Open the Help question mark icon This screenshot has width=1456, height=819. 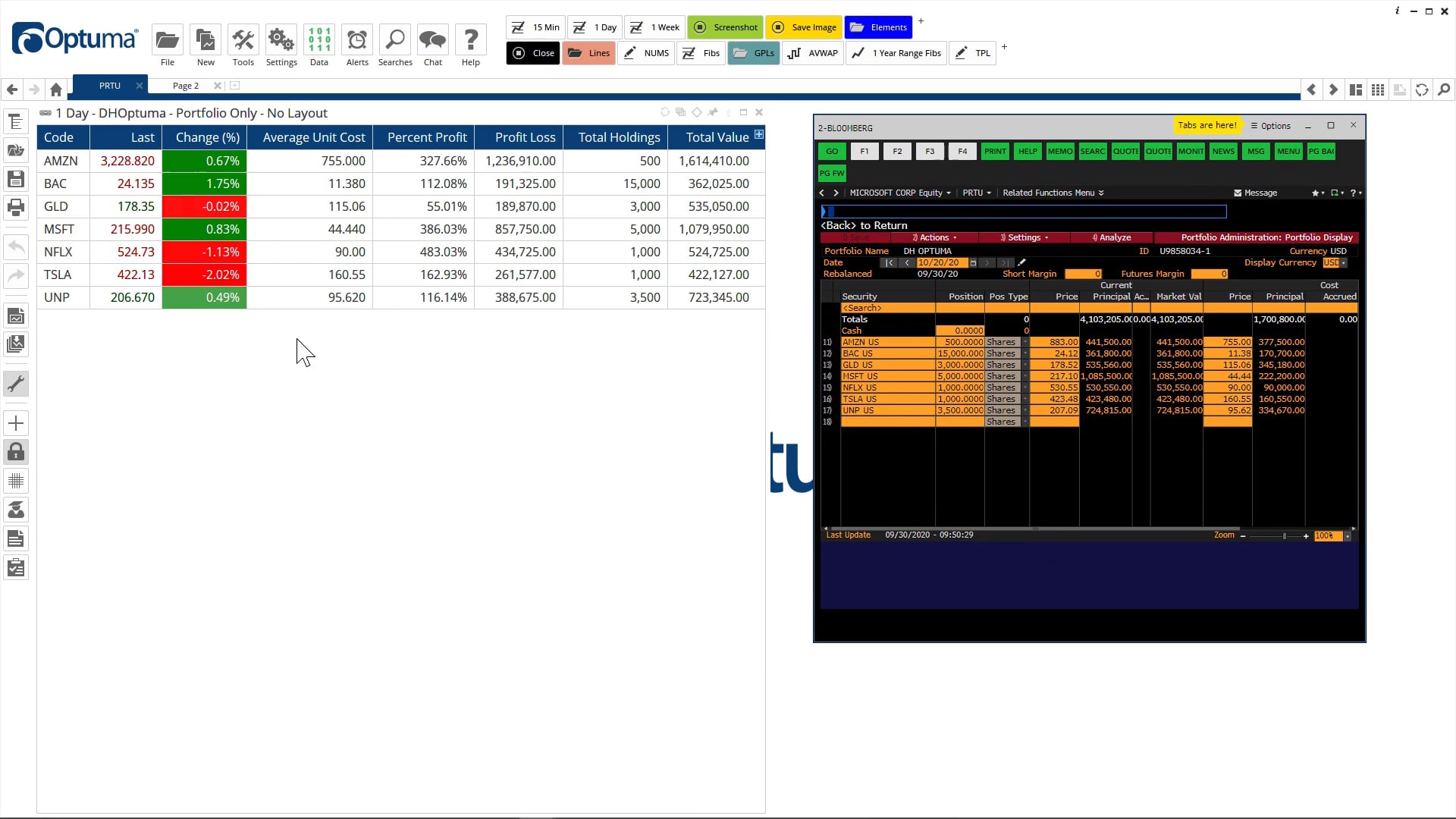click(471, 40)
